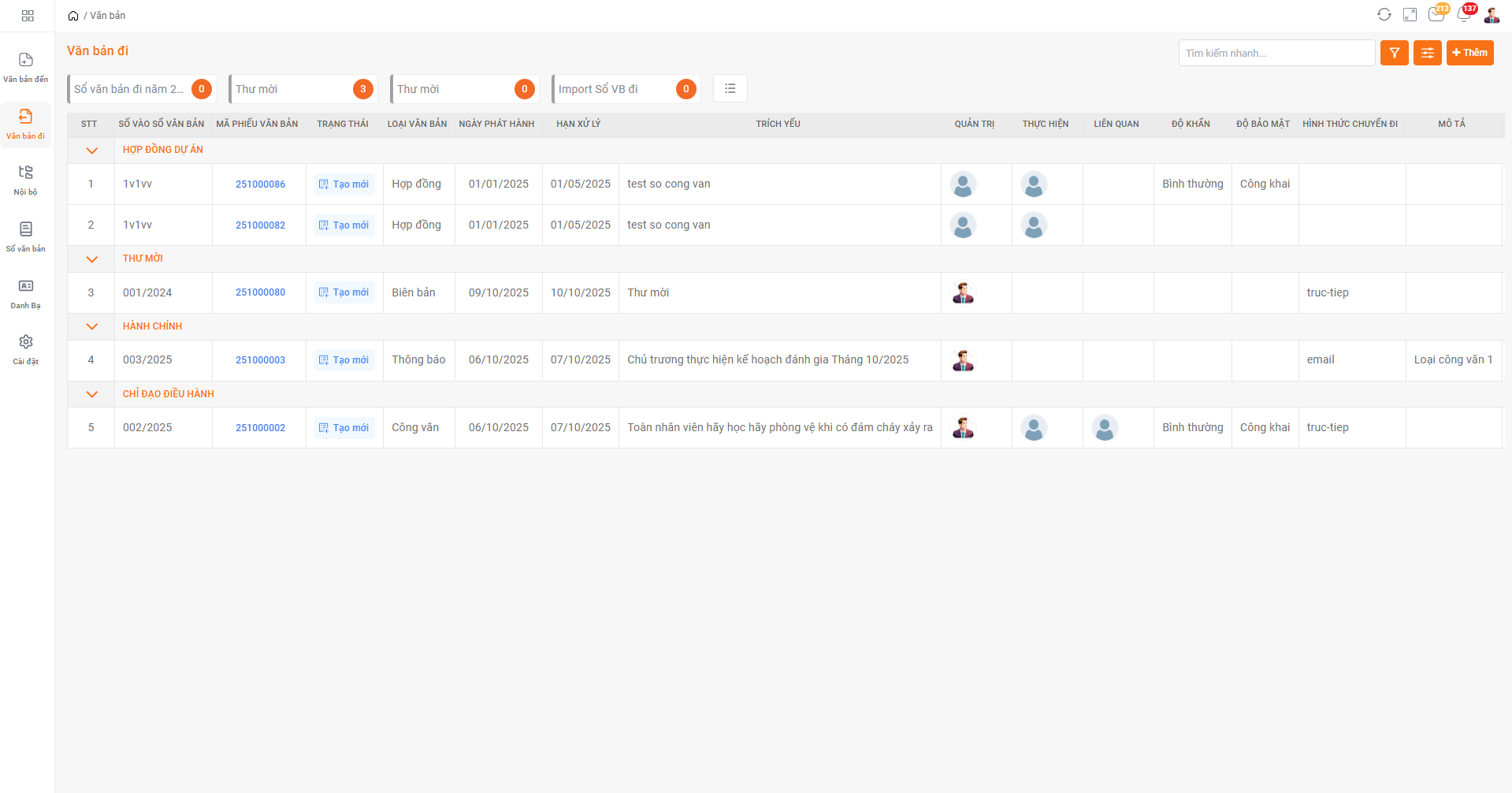The image size is (1512, 793).
Task: Open the Sổ văn bản sidebar section
Action: coord(26,236)
